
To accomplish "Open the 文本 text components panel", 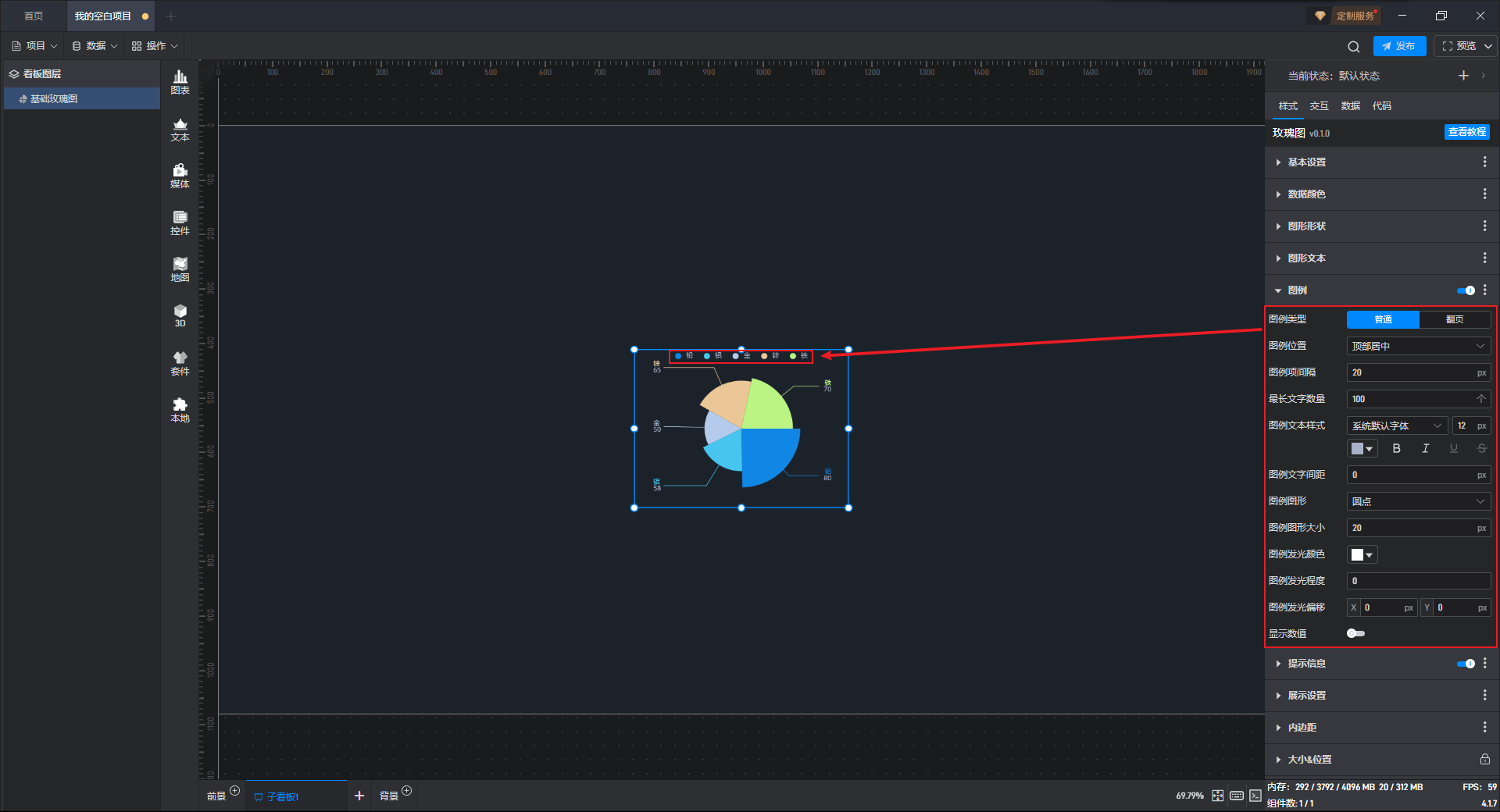I will pyautogui.click(x=180, y=129).
